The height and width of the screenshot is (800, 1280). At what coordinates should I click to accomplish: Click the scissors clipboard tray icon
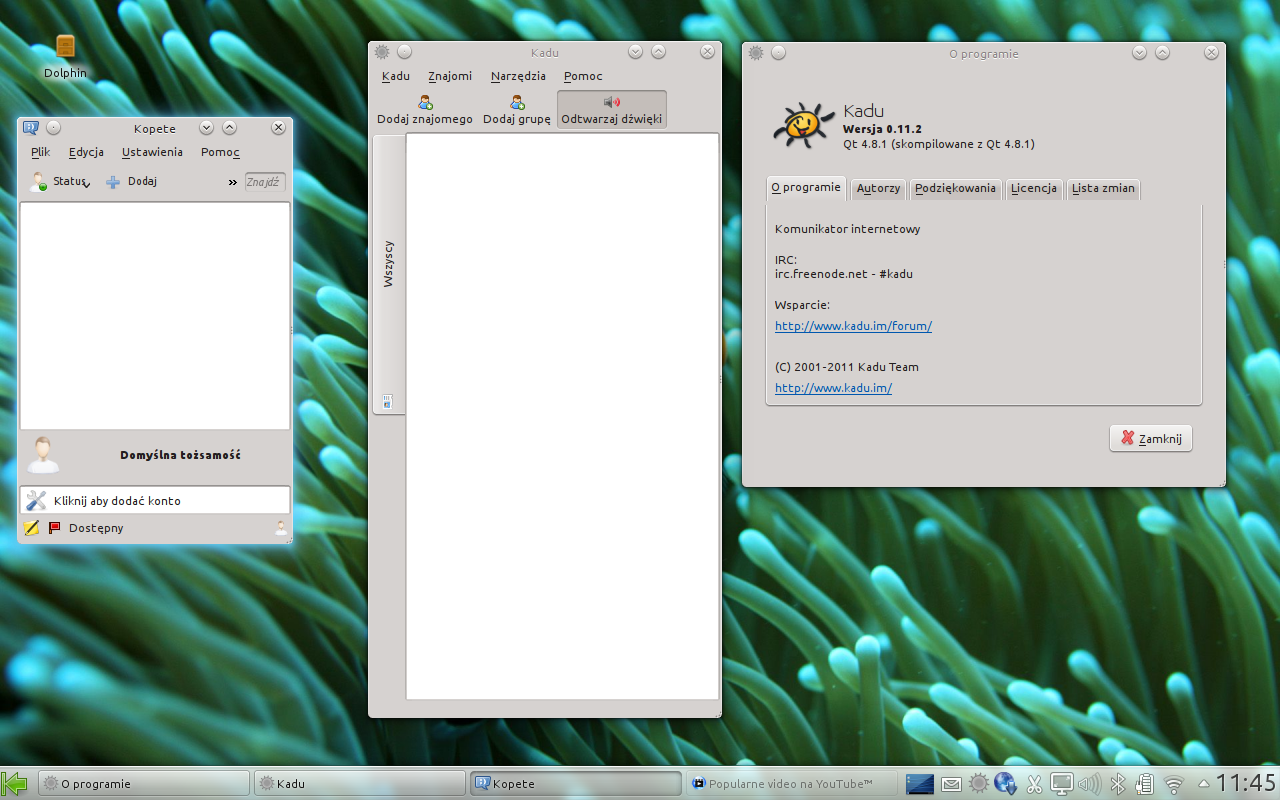click(x=1035, y=784)
